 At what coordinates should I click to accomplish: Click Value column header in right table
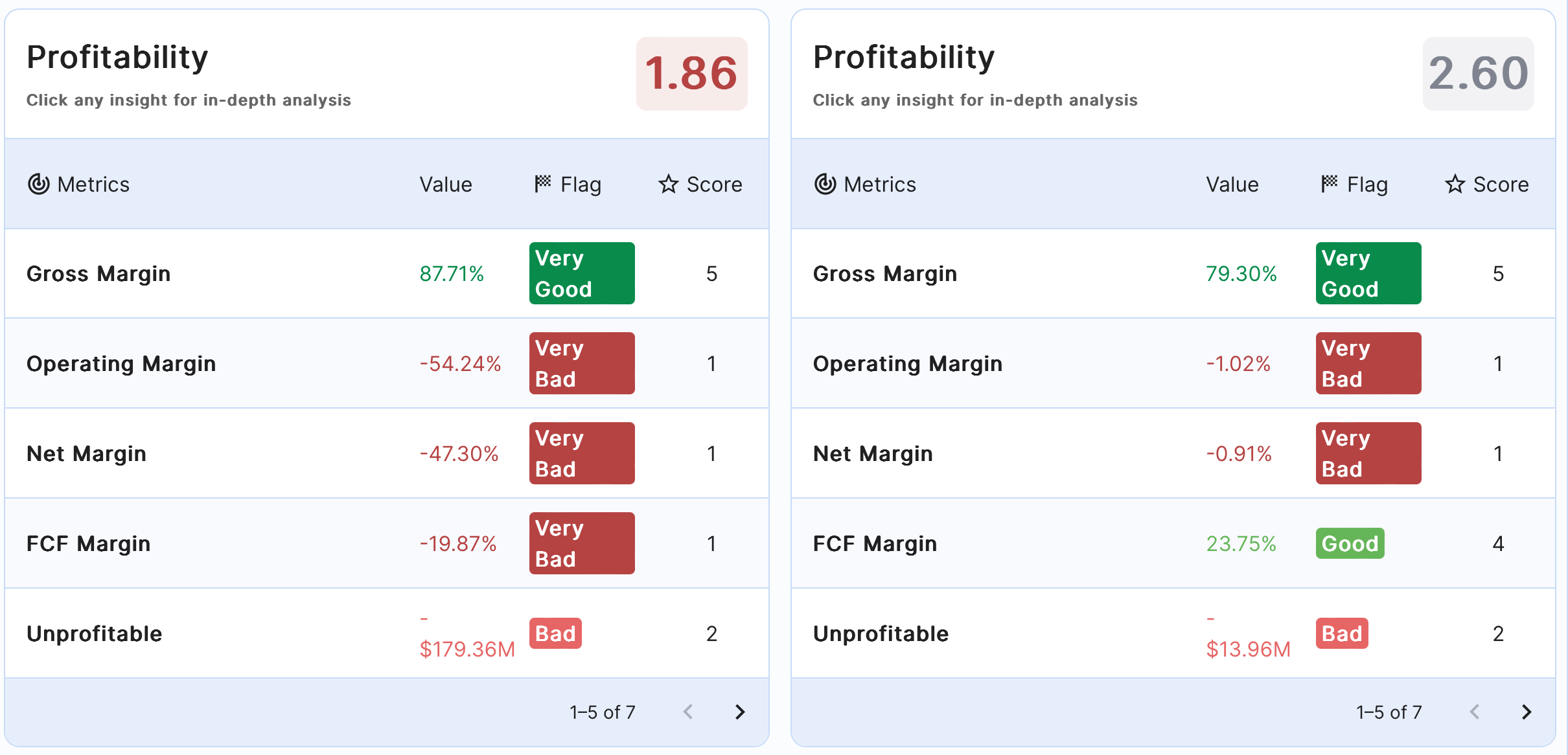pos(1232,185)
